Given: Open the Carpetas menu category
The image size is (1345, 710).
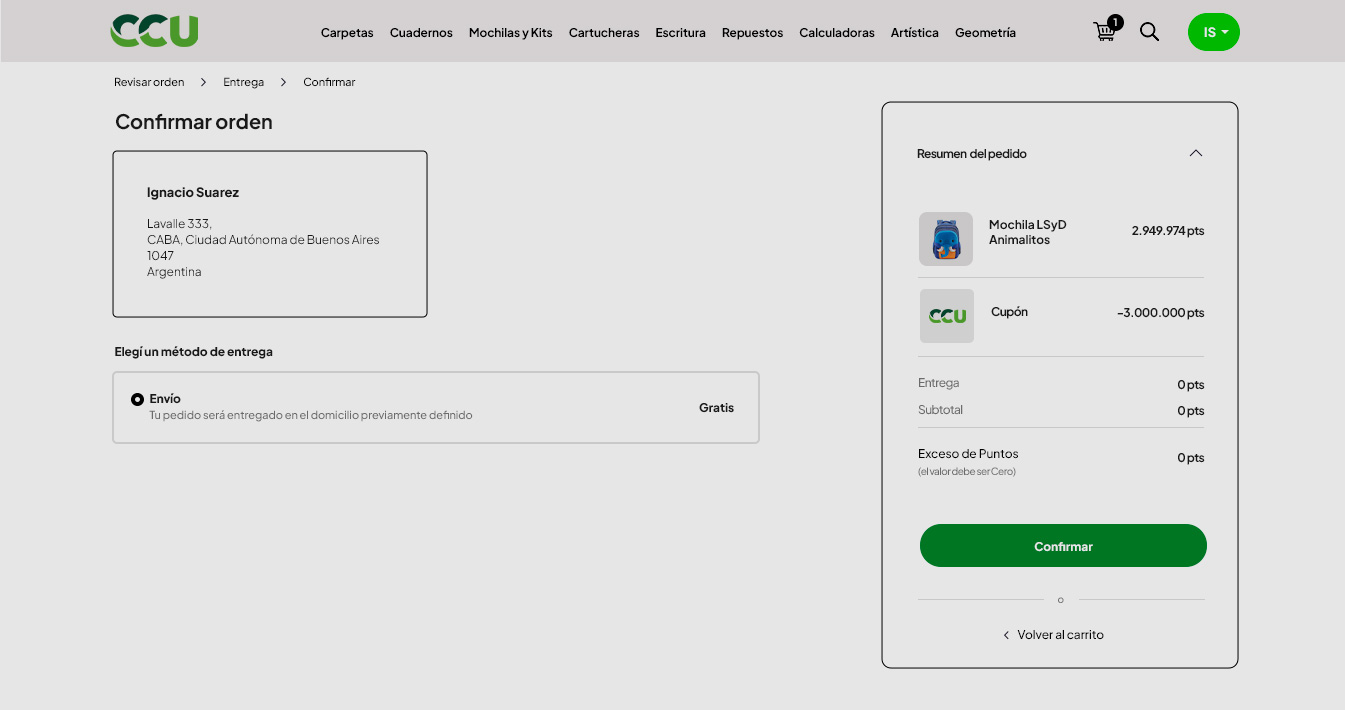Looking at the screenshot, I should [347, 33].
